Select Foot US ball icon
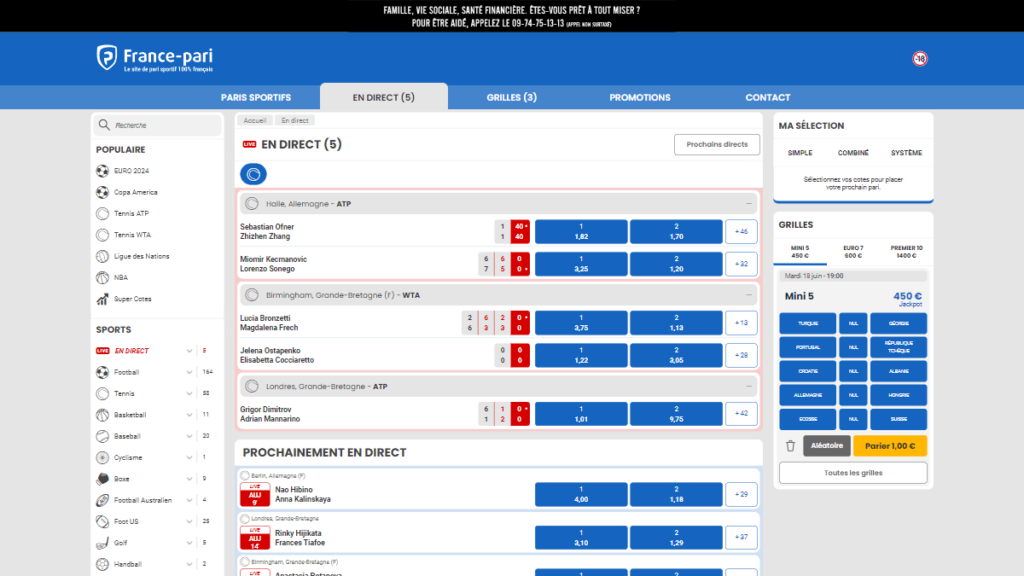The image size is (1024, 576). (103, 522)
